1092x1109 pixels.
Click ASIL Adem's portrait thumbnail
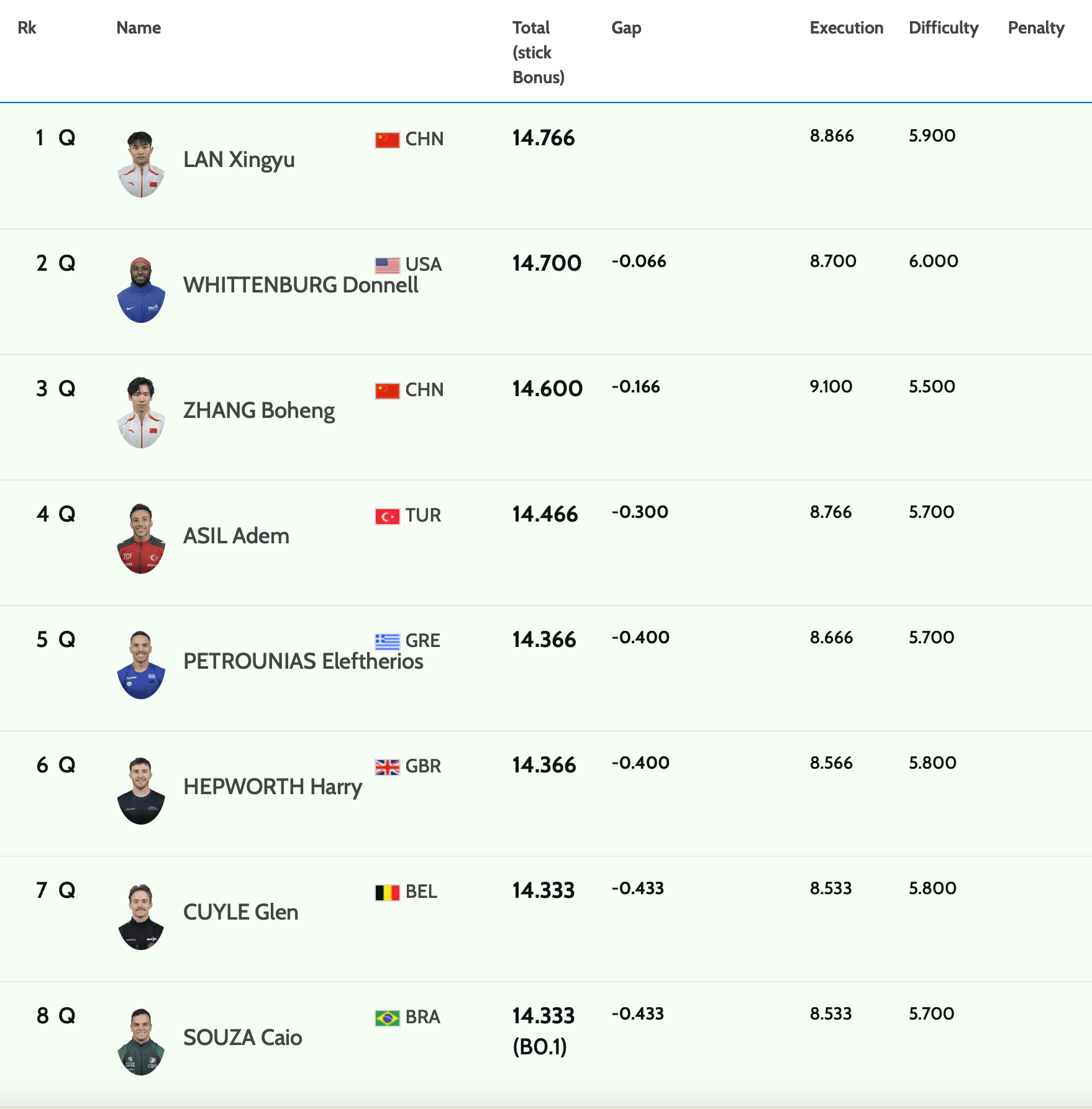point(141,539)
